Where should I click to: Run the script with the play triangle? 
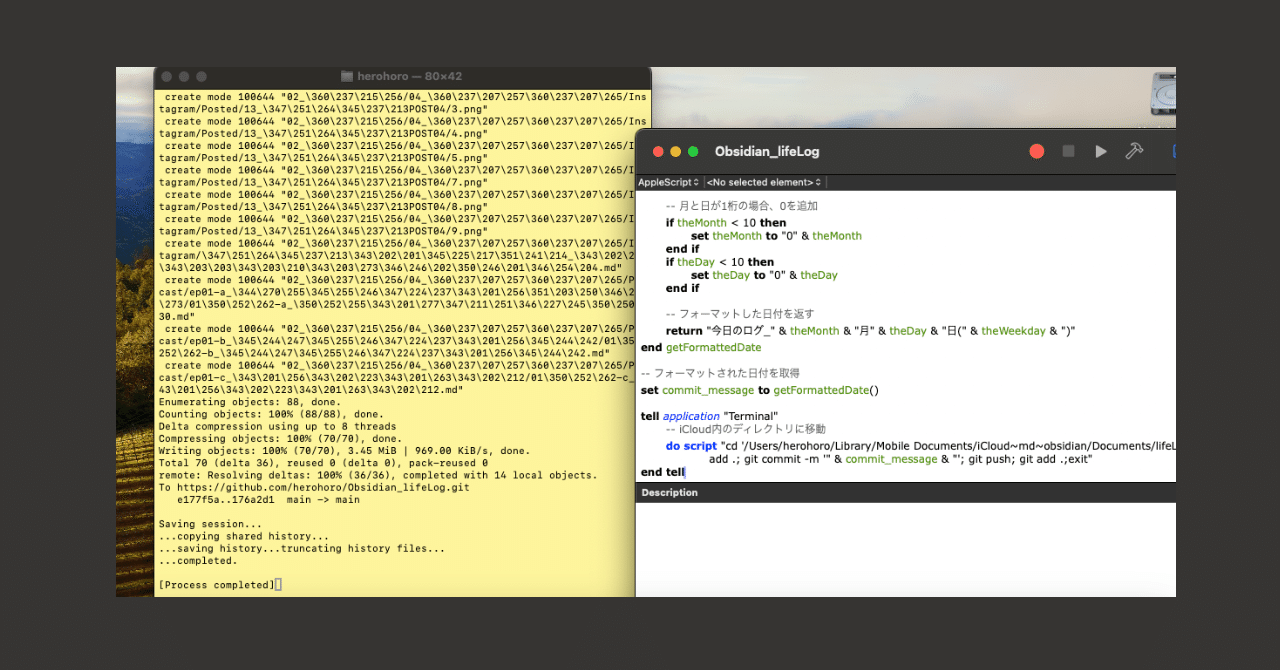pyautogui.click(x=1101, y=151)
